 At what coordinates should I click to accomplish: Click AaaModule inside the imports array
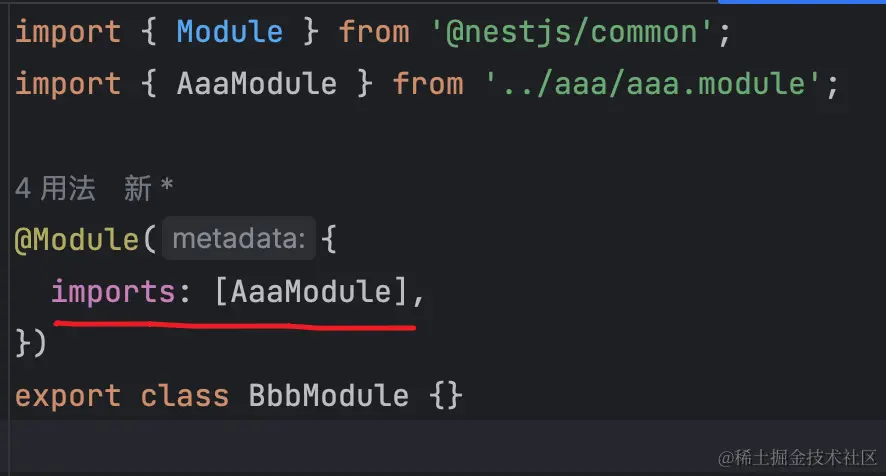(312, 292)
